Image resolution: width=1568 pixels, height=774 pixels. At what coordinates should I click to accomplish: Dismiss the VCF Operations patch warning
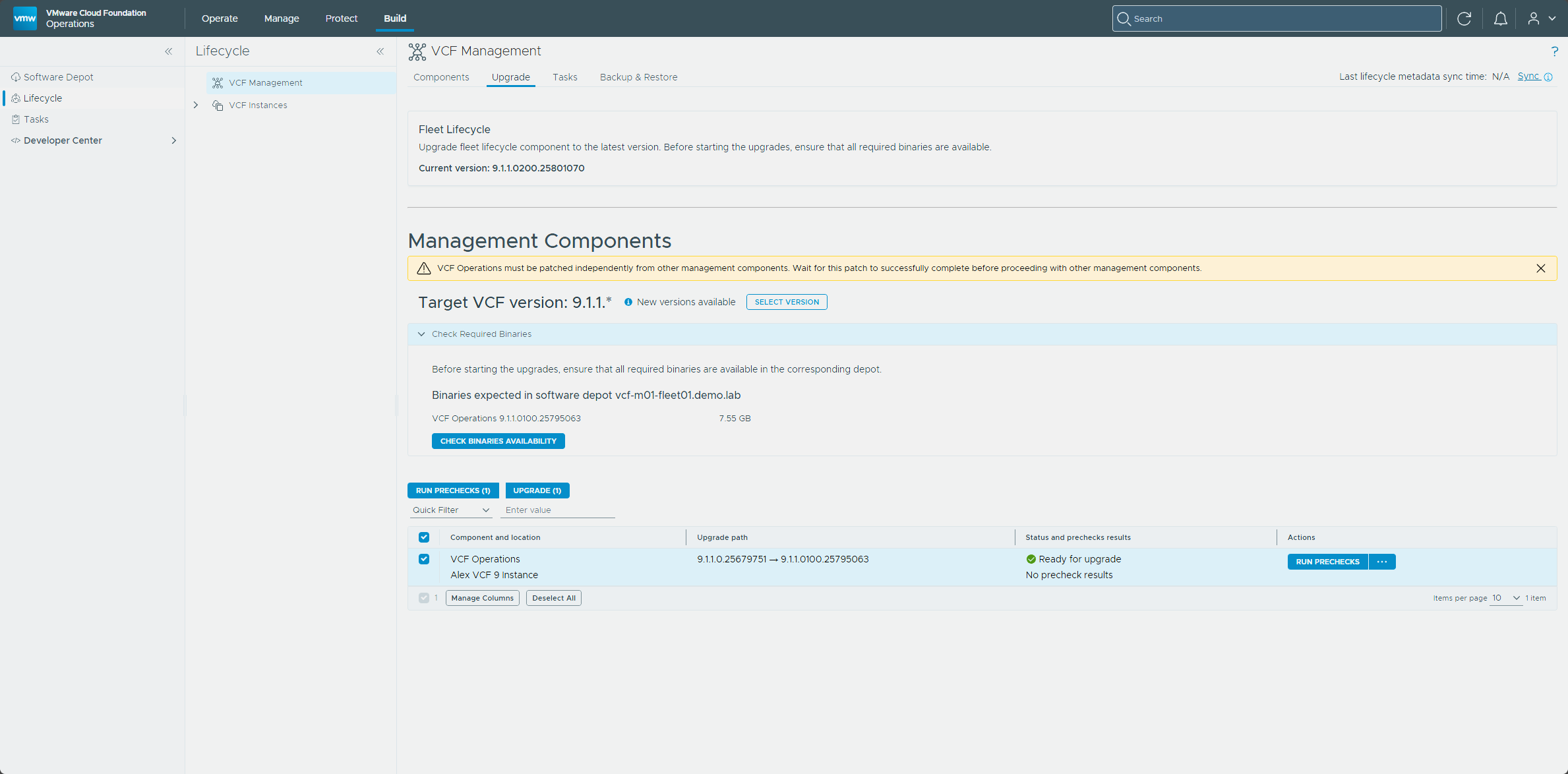pos(1541,268)
